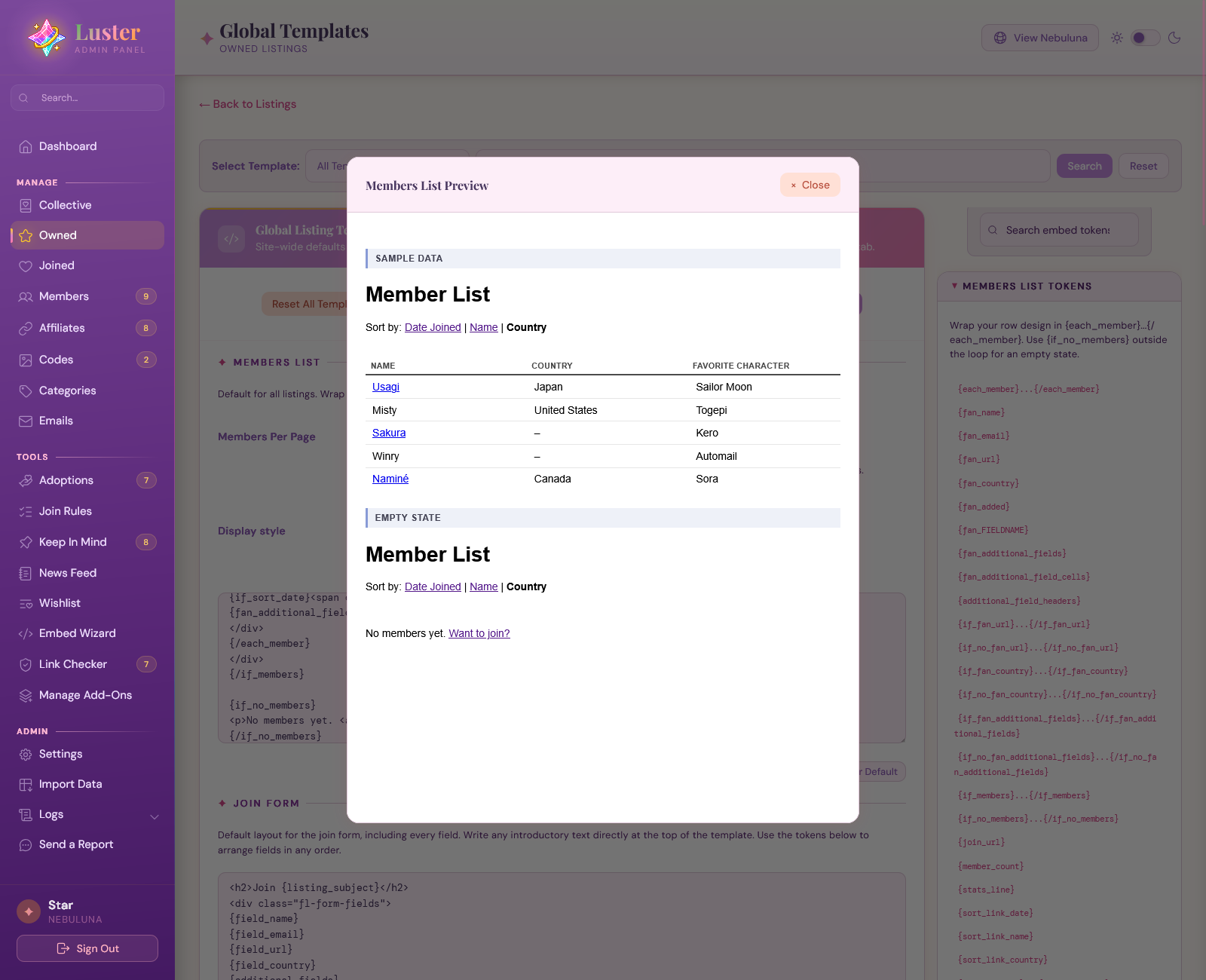
Task: Click the {join_url} token
Action: (x=981, y=842)
